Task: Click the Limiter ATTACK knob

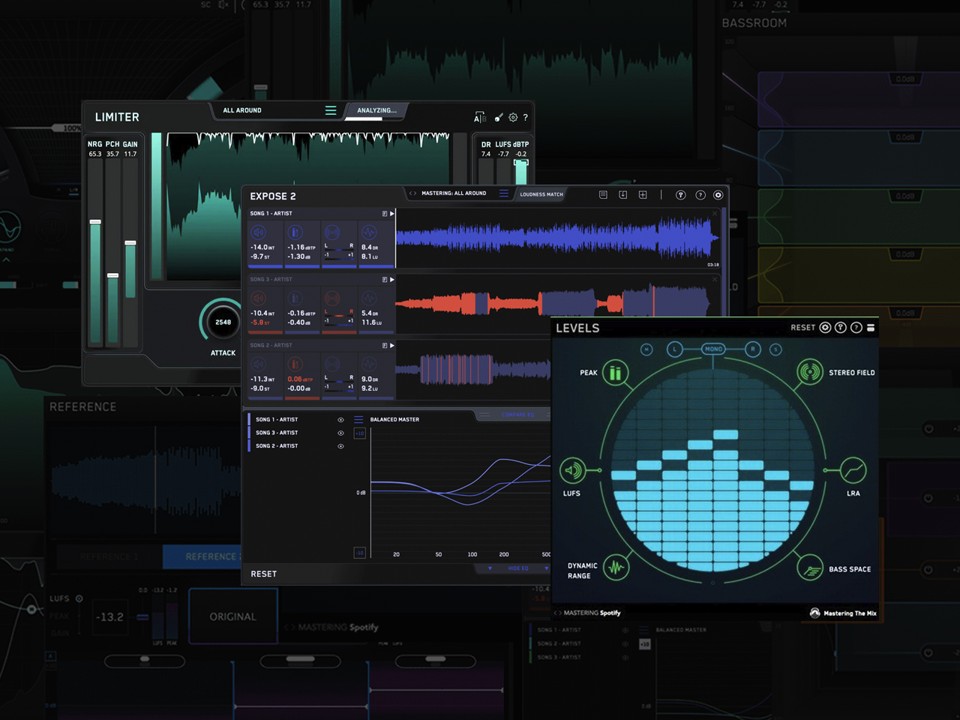Action: coord(222,322)
